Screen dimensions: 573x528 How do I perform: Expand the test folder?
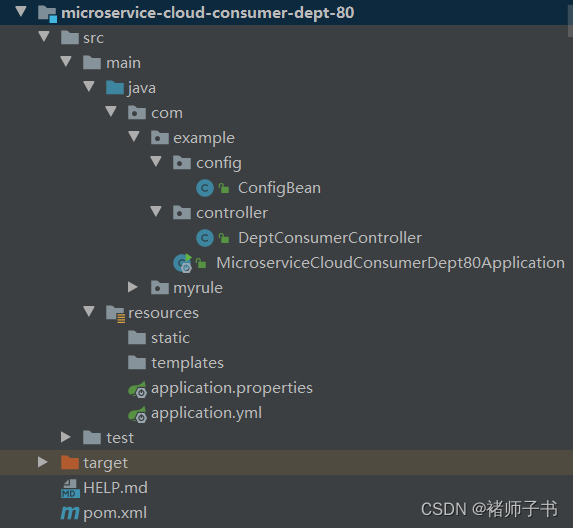point(65,437)
